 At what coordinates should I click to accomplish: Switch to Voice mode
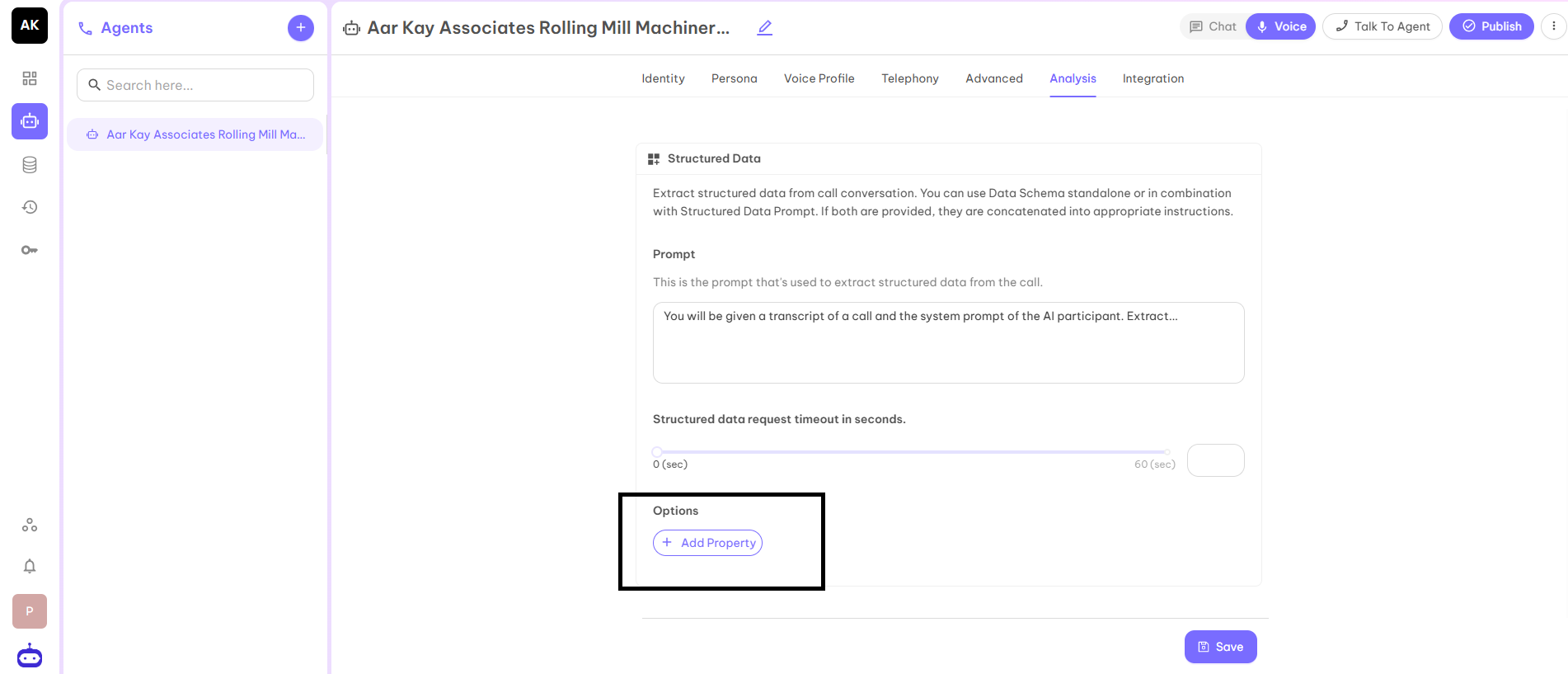[x=1281, y=26]
